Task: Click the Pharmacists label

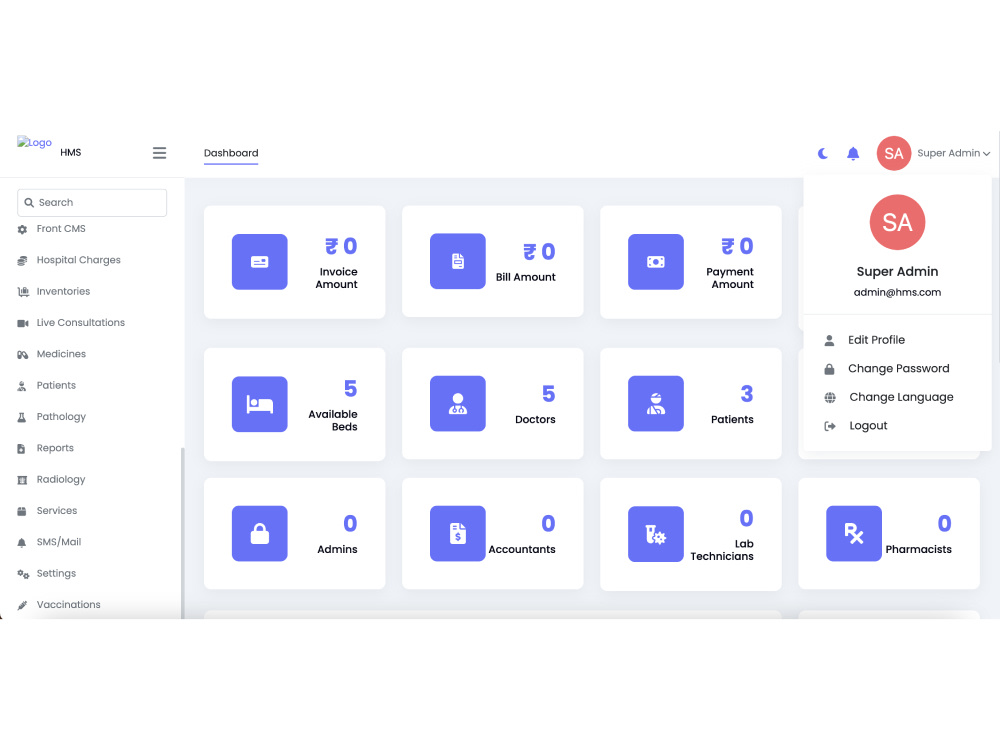Action: (x=918, y=549)
